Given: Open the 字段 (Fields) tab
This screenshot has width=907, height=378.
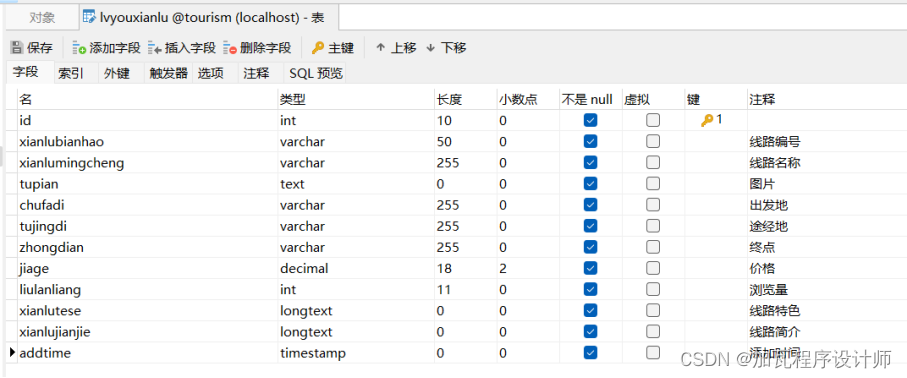Looking at the screenshot, I should [x=25, y=72].
